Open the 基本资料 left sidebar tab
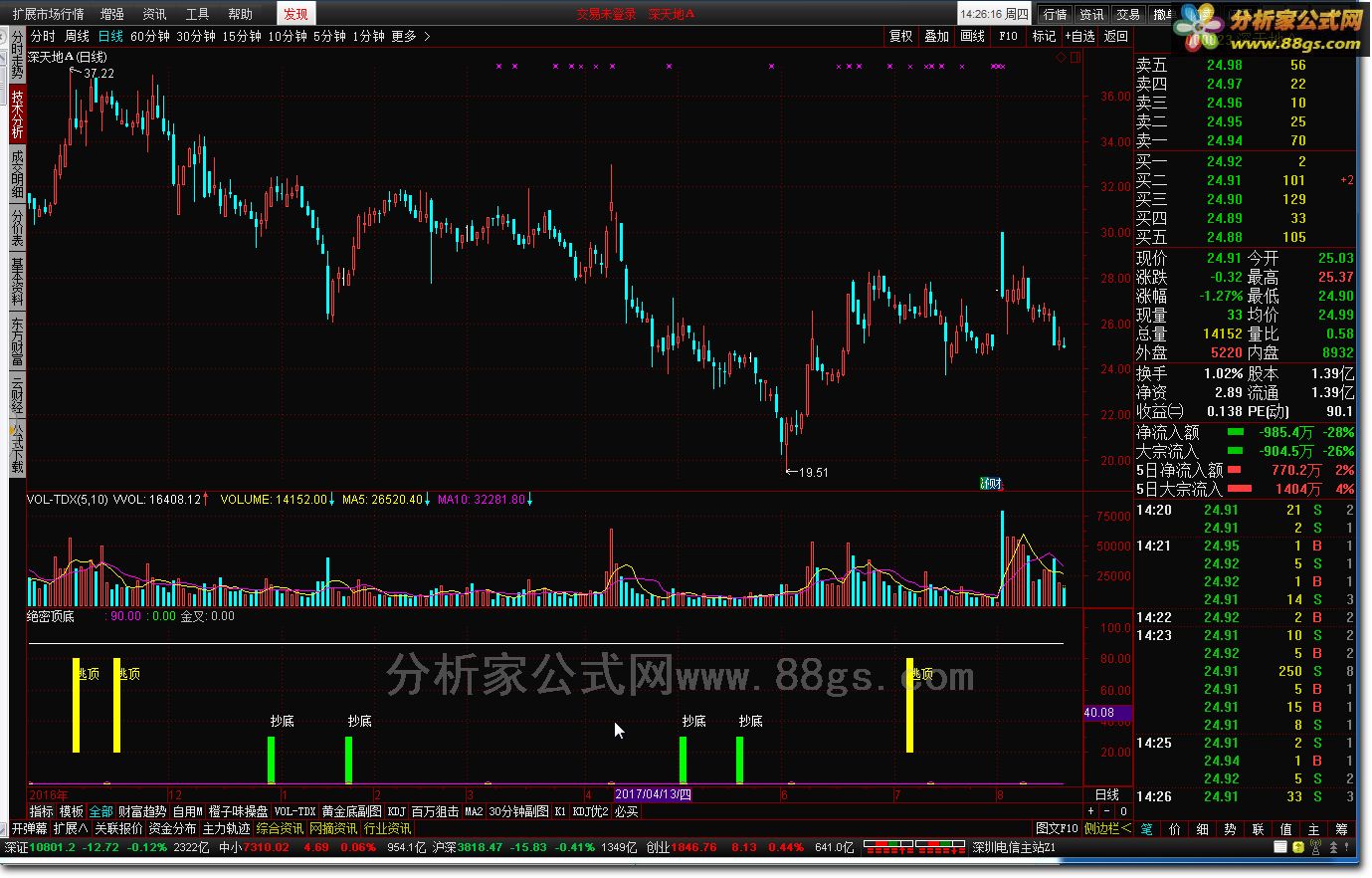Screen dimensions: 1372x878 tap(17, 282)
